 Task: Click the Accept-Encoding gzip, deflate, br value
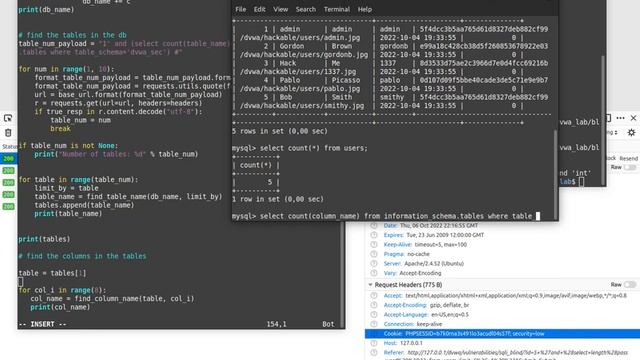tap(449, 305)
